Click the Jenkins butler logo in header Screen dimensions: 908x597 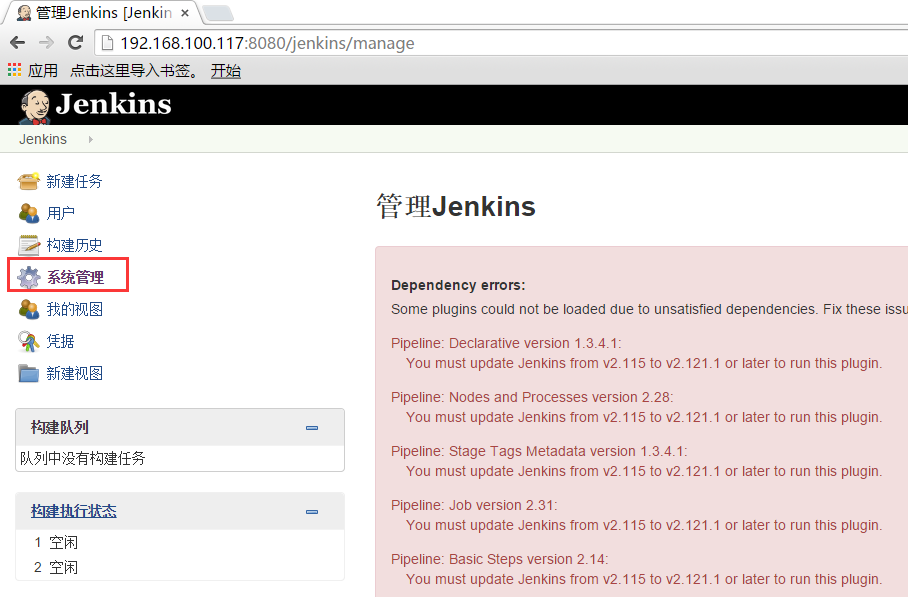[35, 107]
